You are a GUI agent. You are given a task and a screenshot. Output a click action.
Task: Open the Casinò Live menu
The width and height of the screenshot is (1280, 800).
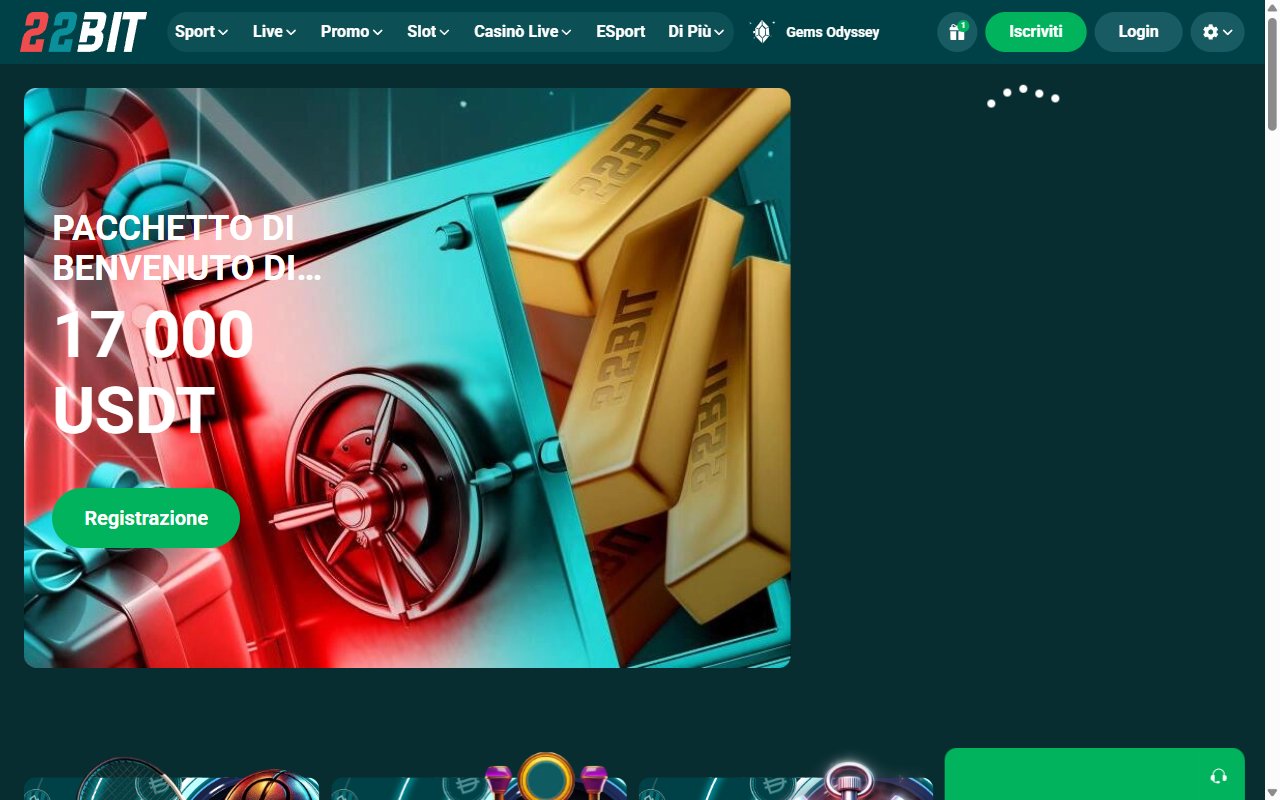point(522,32)
